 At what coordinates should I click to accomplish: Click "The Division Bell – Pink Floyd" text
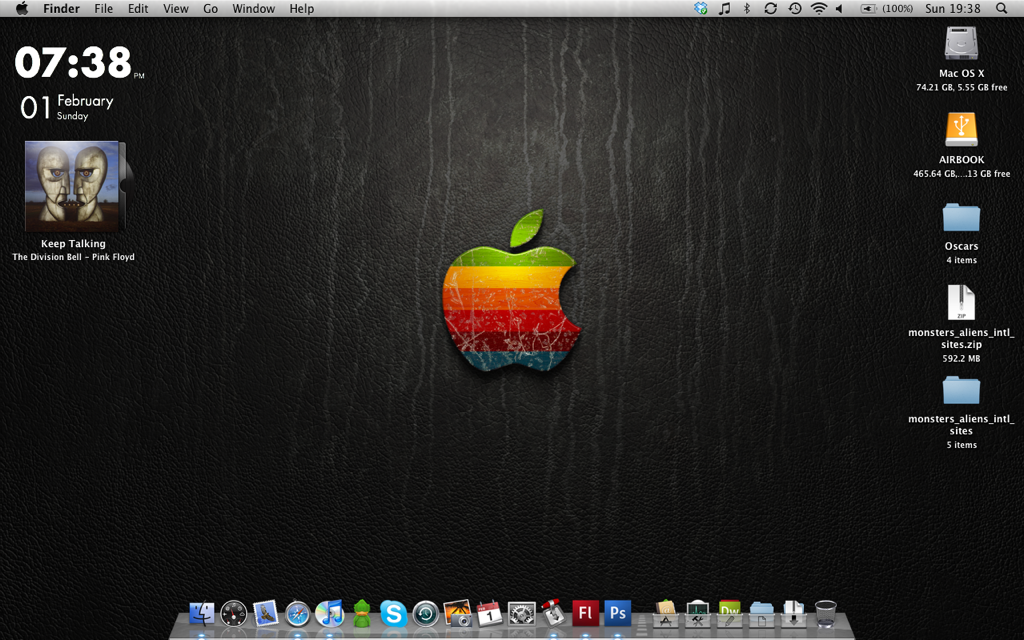[73, 257]
